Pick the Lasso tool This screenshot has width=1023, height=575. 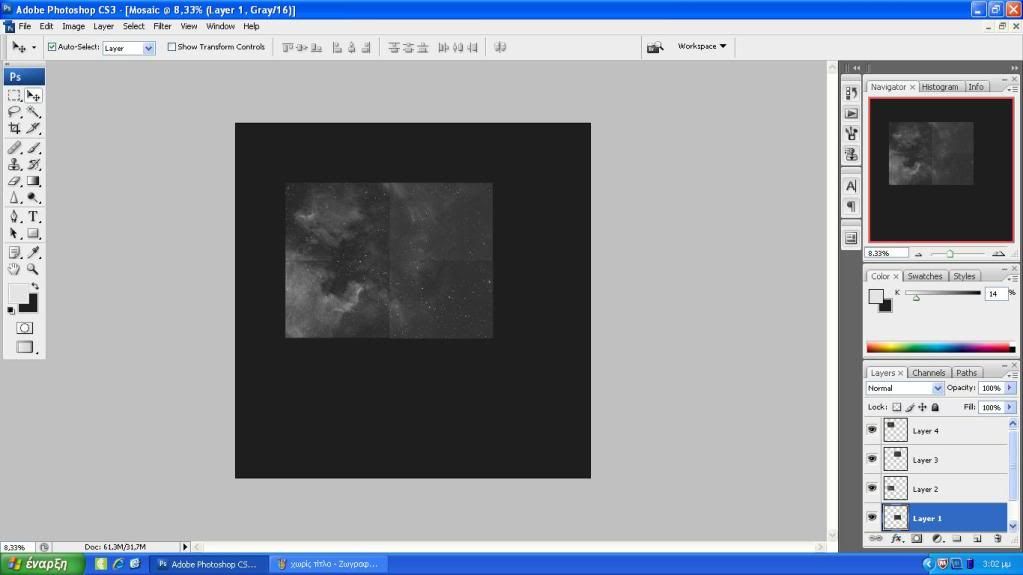(x=15, y=112)
